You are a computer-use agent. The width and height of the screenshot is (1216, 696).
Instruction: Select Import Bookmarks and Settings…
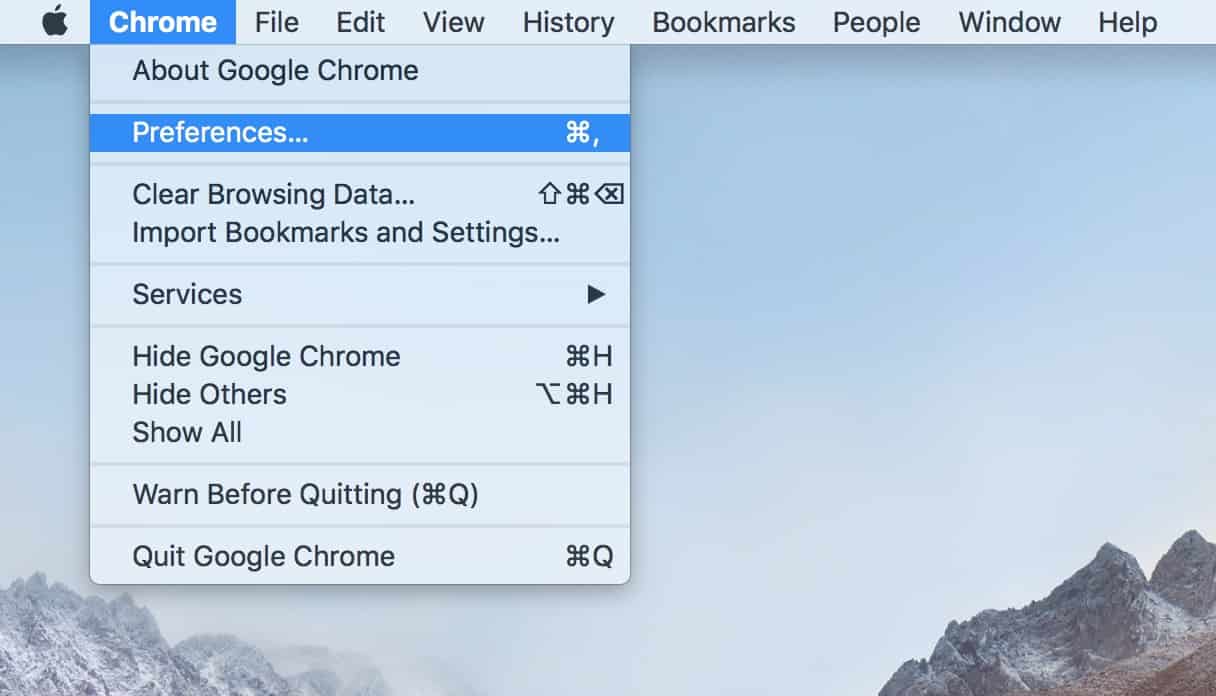[x=345, y=233]
